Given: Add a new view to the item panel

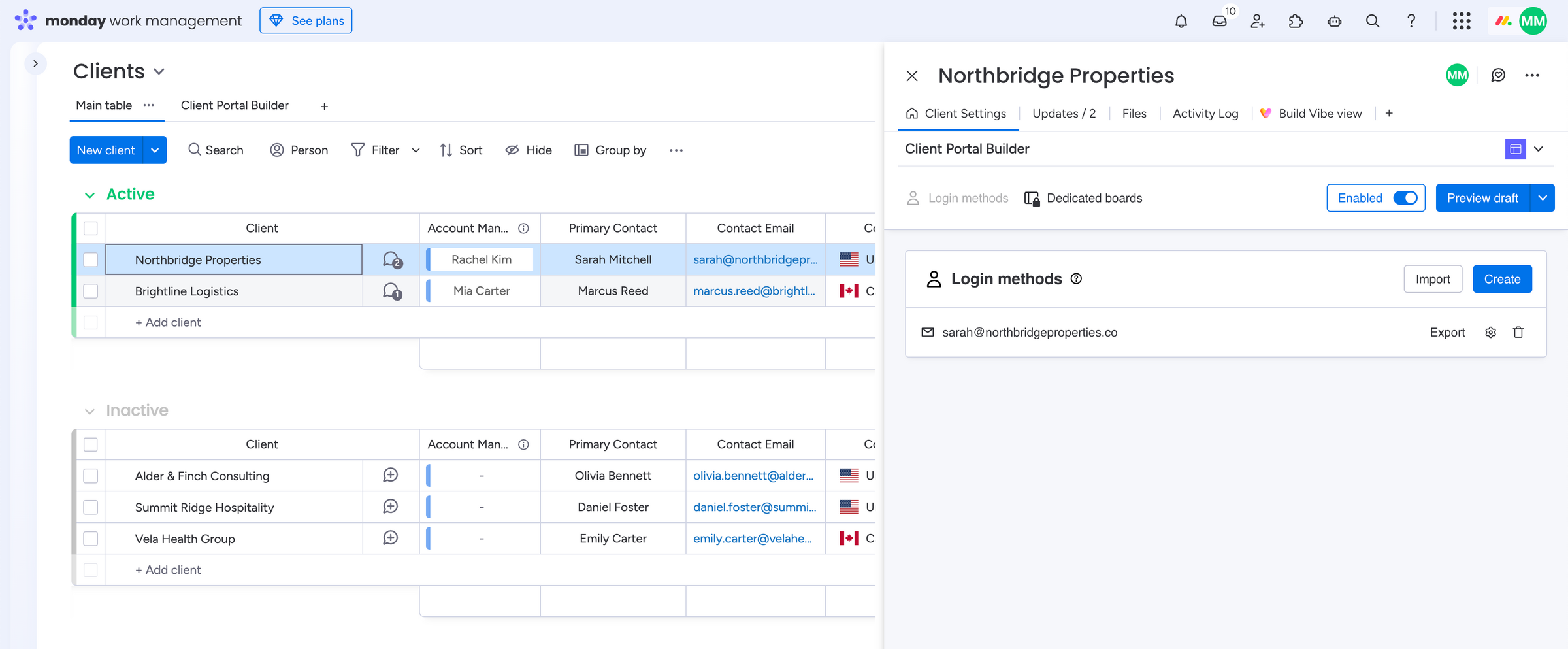Looking at the screenshot, I should 1389,113.
